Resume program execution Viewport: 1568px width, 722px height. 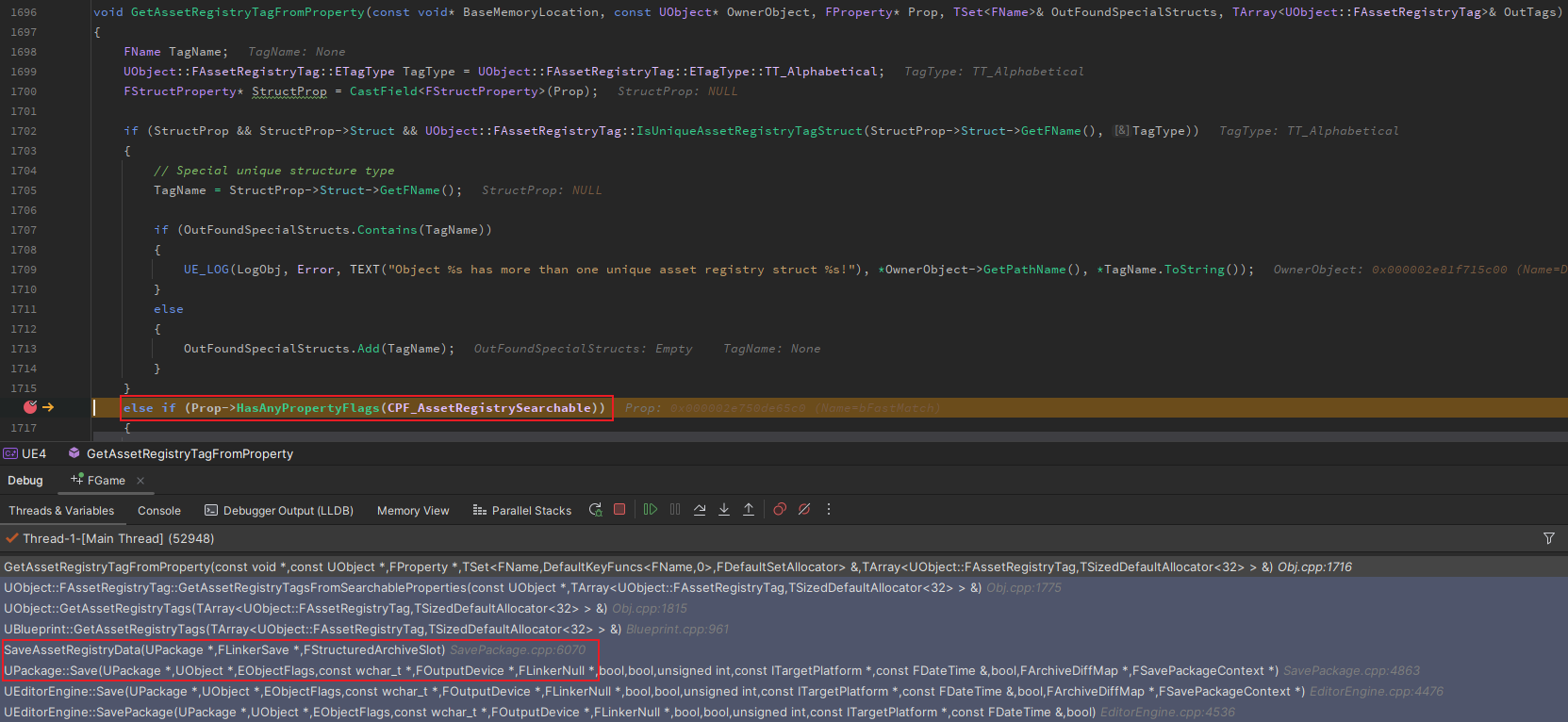coord(651,510)
